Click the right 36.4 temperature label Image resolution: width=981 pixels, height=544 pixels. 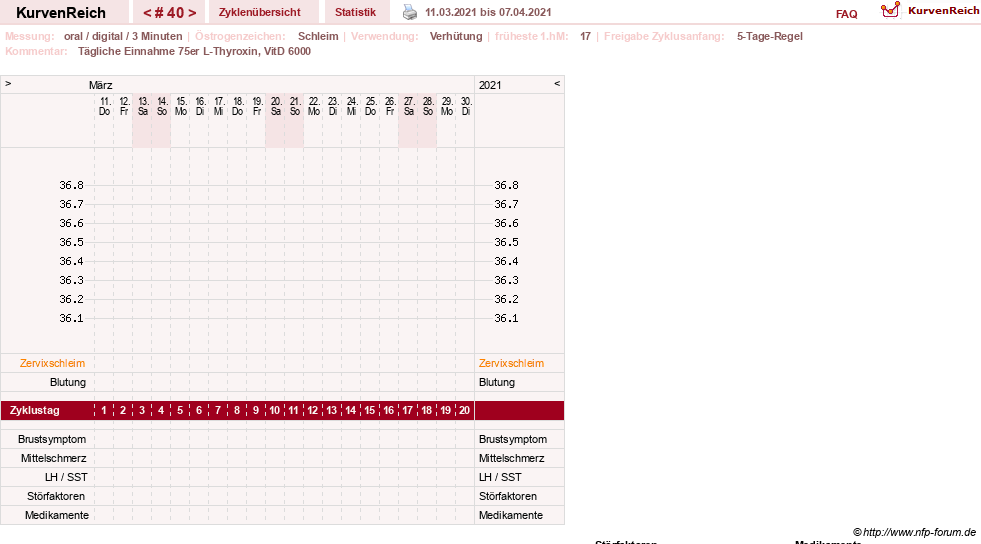(x=506, y=261)
